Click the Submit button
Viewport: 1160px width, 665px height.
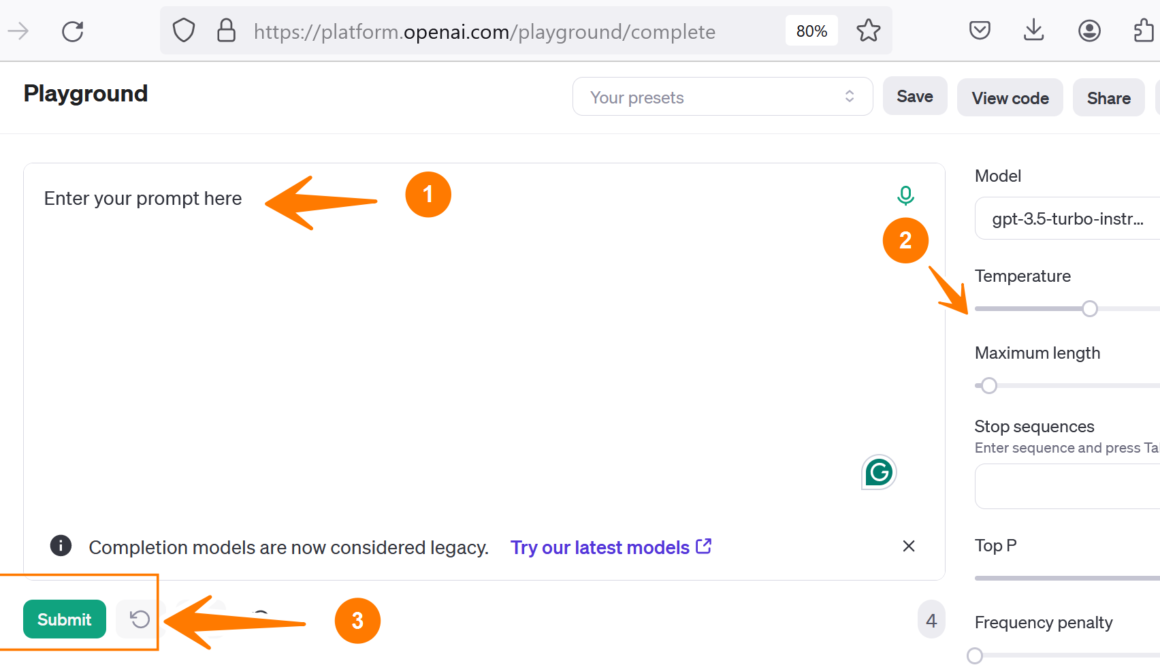coord(64,619)
